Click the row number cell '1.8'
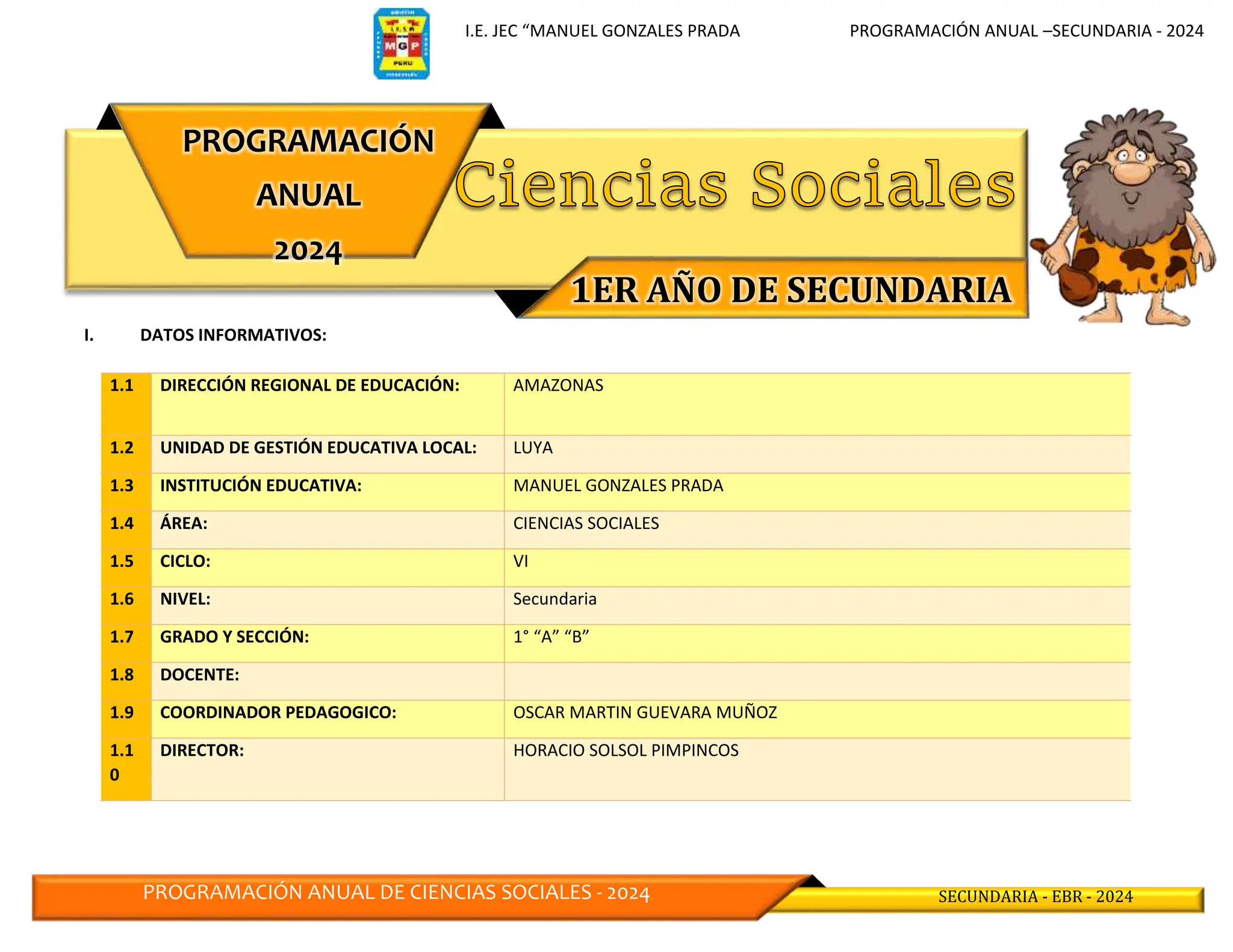The width and height of the screenshot is (1233, 952). click(x=126, y=682)
